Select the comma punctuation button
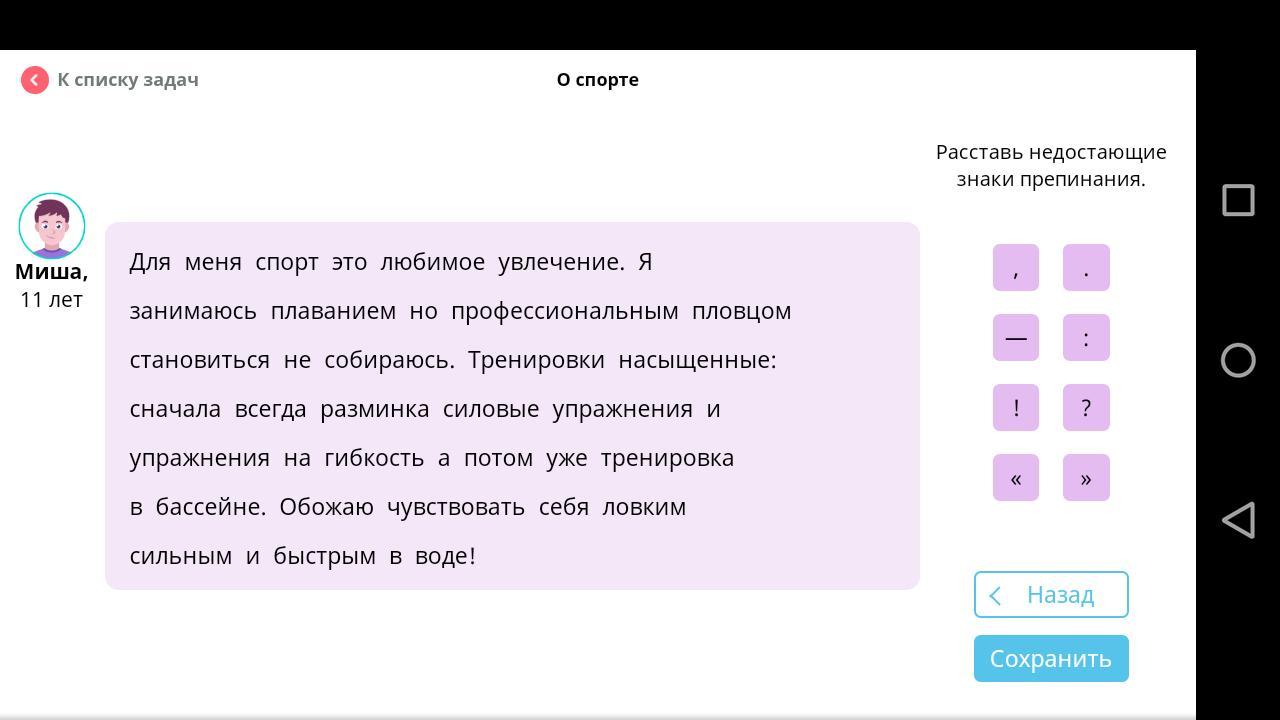The width and height of the screenshot is (1280, 720). coord(1016,268)
